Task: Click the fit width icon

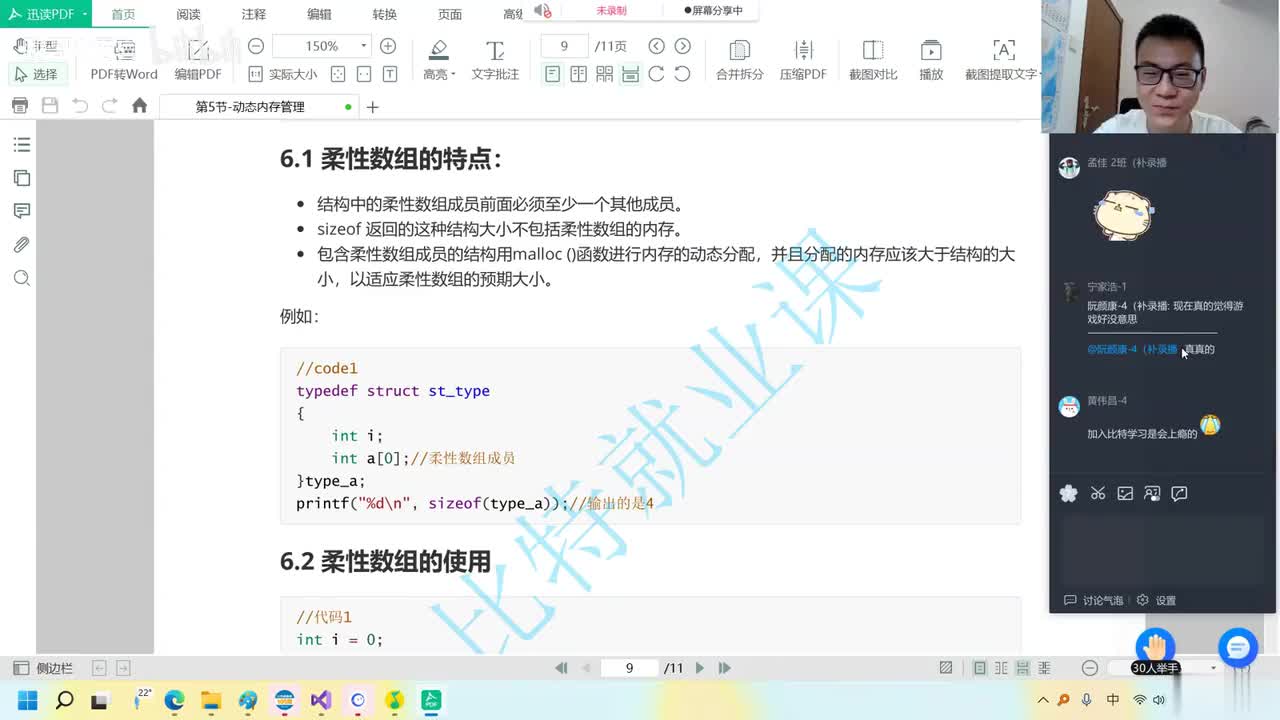Action: 364,74
